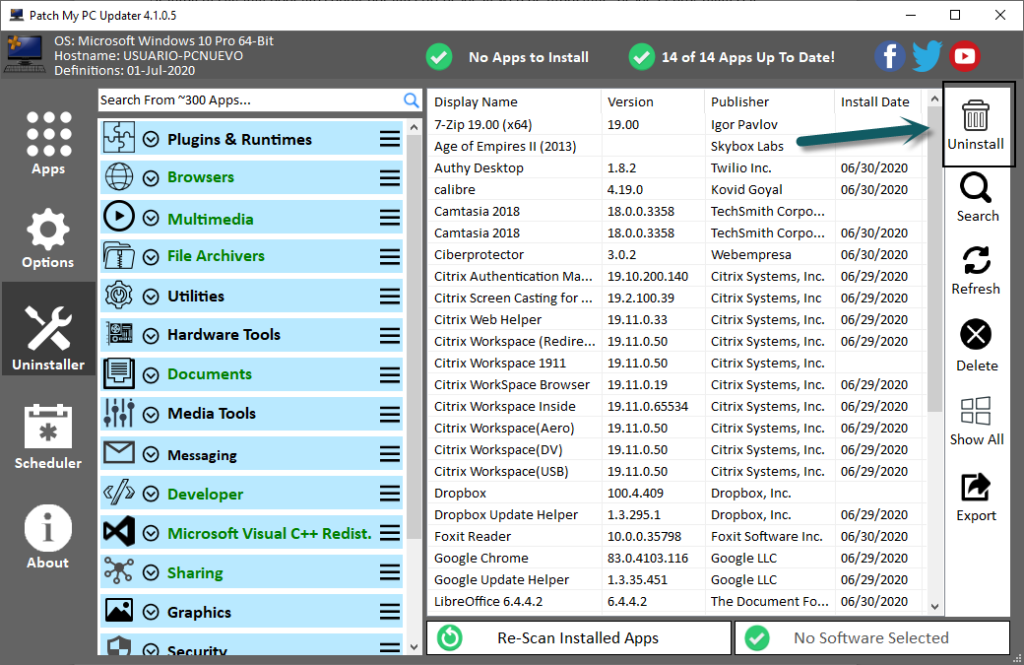Screen dimensions: 1024x665
Task: Open the Plugins & Runtimes hamburger menu
Action: pyautogui.click(x=390, y=138)
